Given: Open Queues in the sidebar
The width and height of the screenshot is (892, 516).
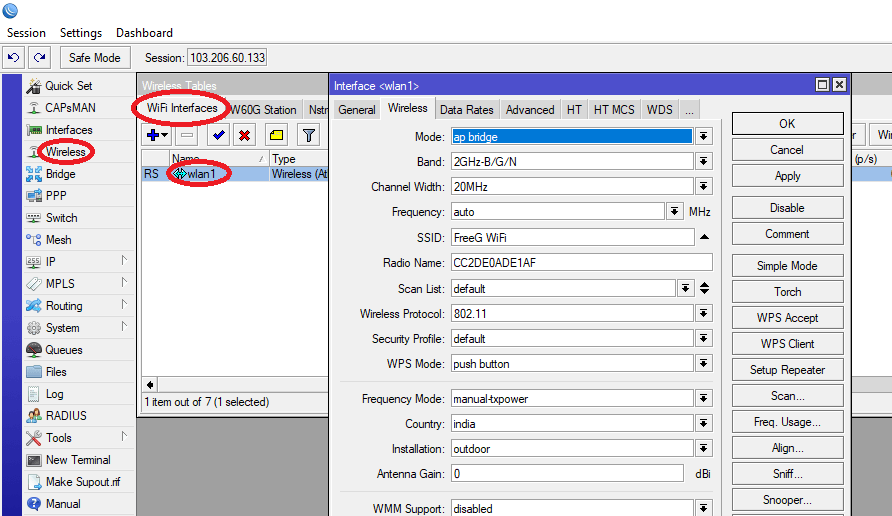Looking at the screenshot, I should [x=64, y=350].
